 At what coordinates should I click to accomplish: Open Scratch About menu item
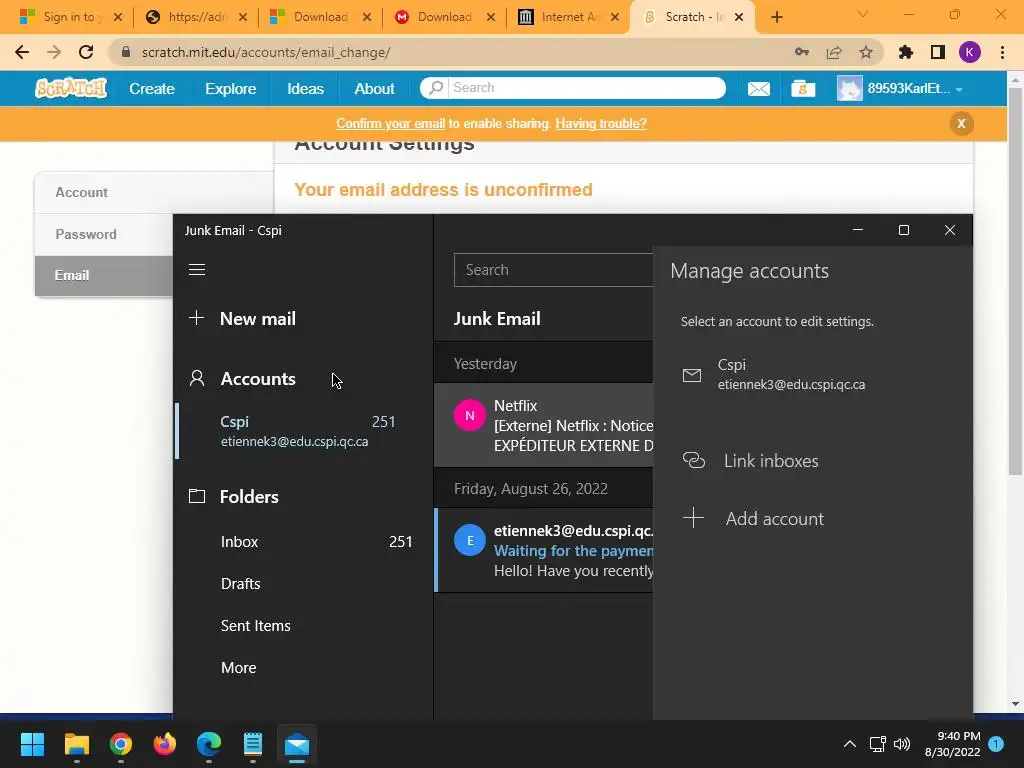tap(374, 88)
